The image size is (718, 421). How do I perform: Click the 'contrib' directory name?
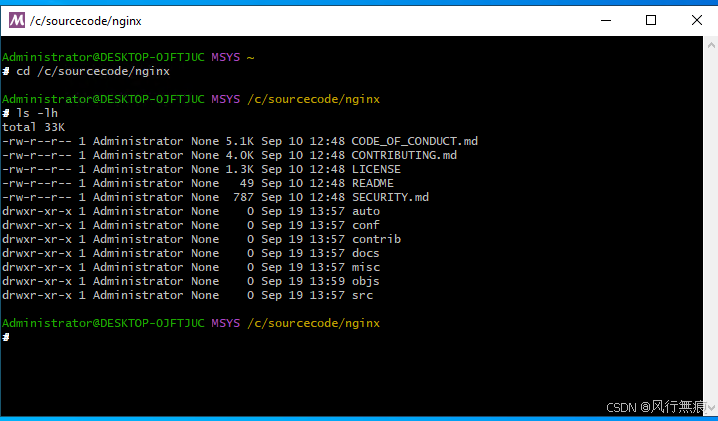pos(376,239)
